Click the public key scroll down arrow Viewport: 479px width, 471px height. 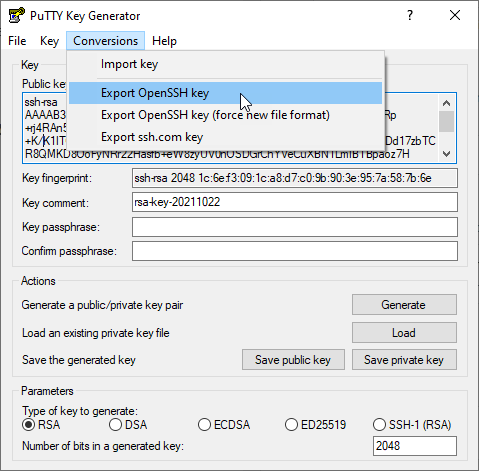[446, 154]
